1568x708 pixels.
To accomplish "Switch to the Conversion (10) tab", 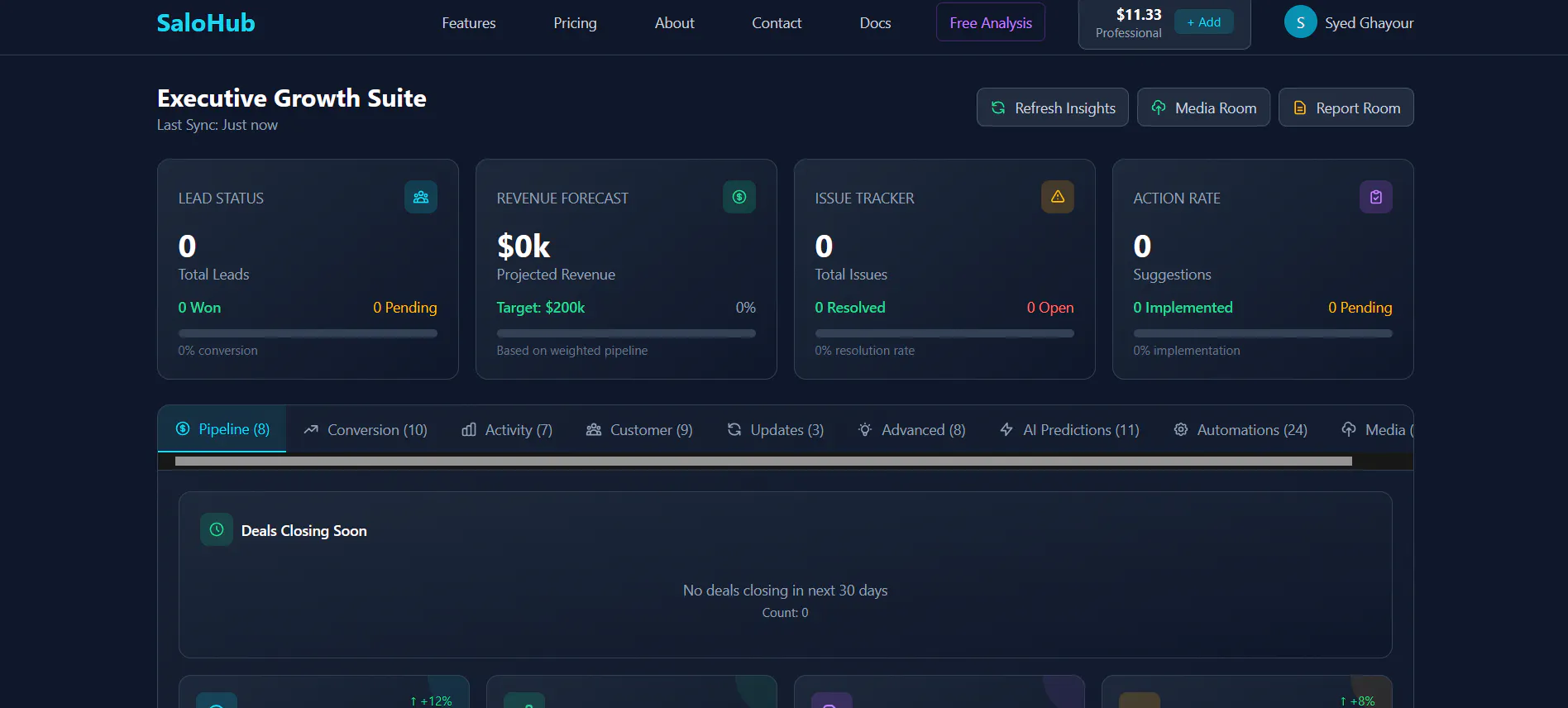I will [x=365, y=429].
